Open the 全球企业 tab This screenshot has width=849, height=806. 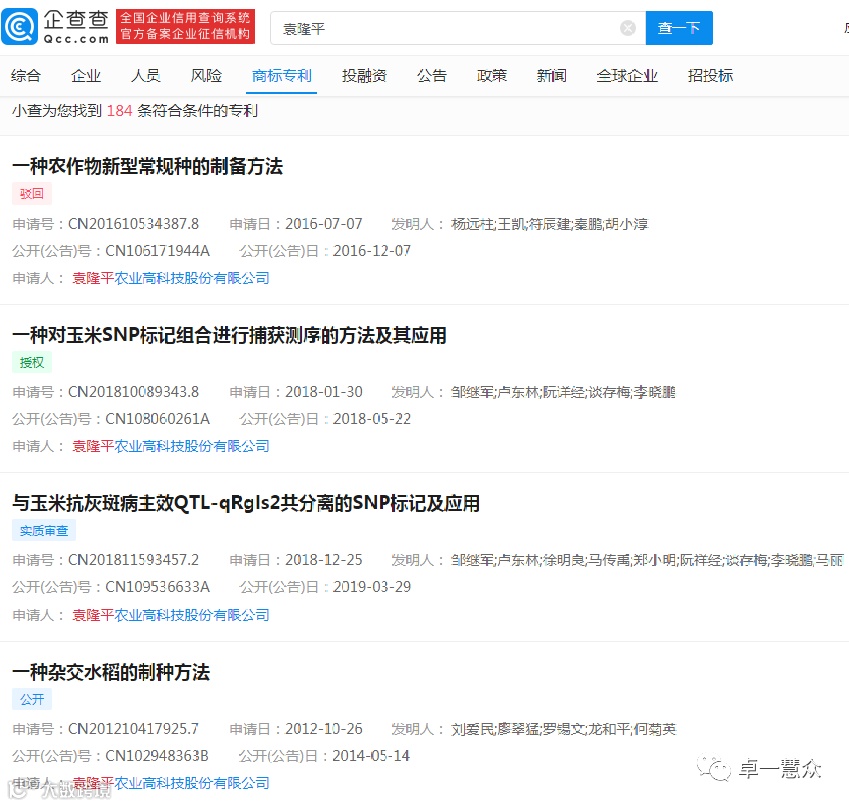(626, 76)
